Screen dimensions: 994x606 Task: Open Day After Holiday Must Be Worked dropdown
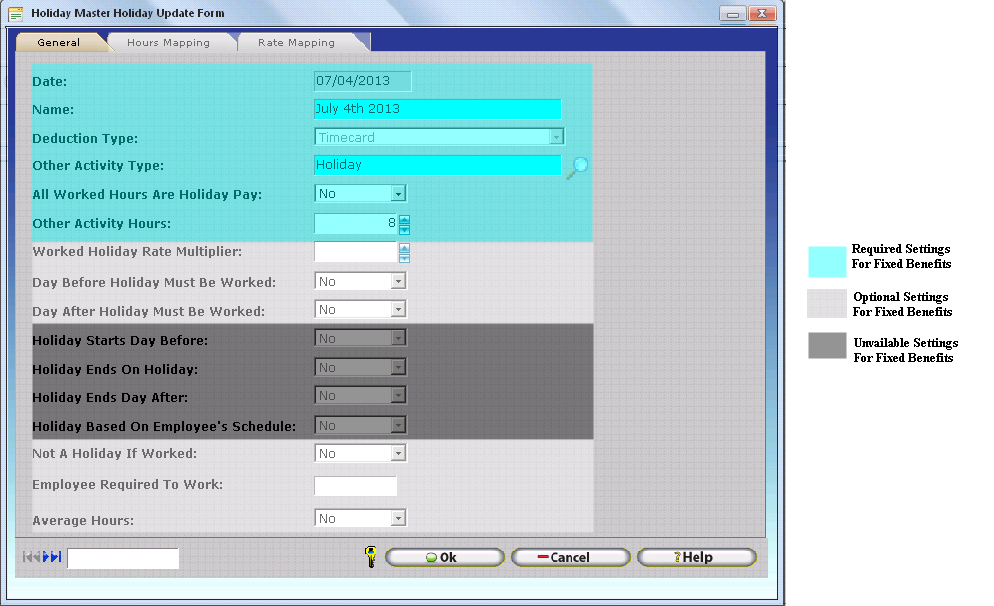click(398, 310)
